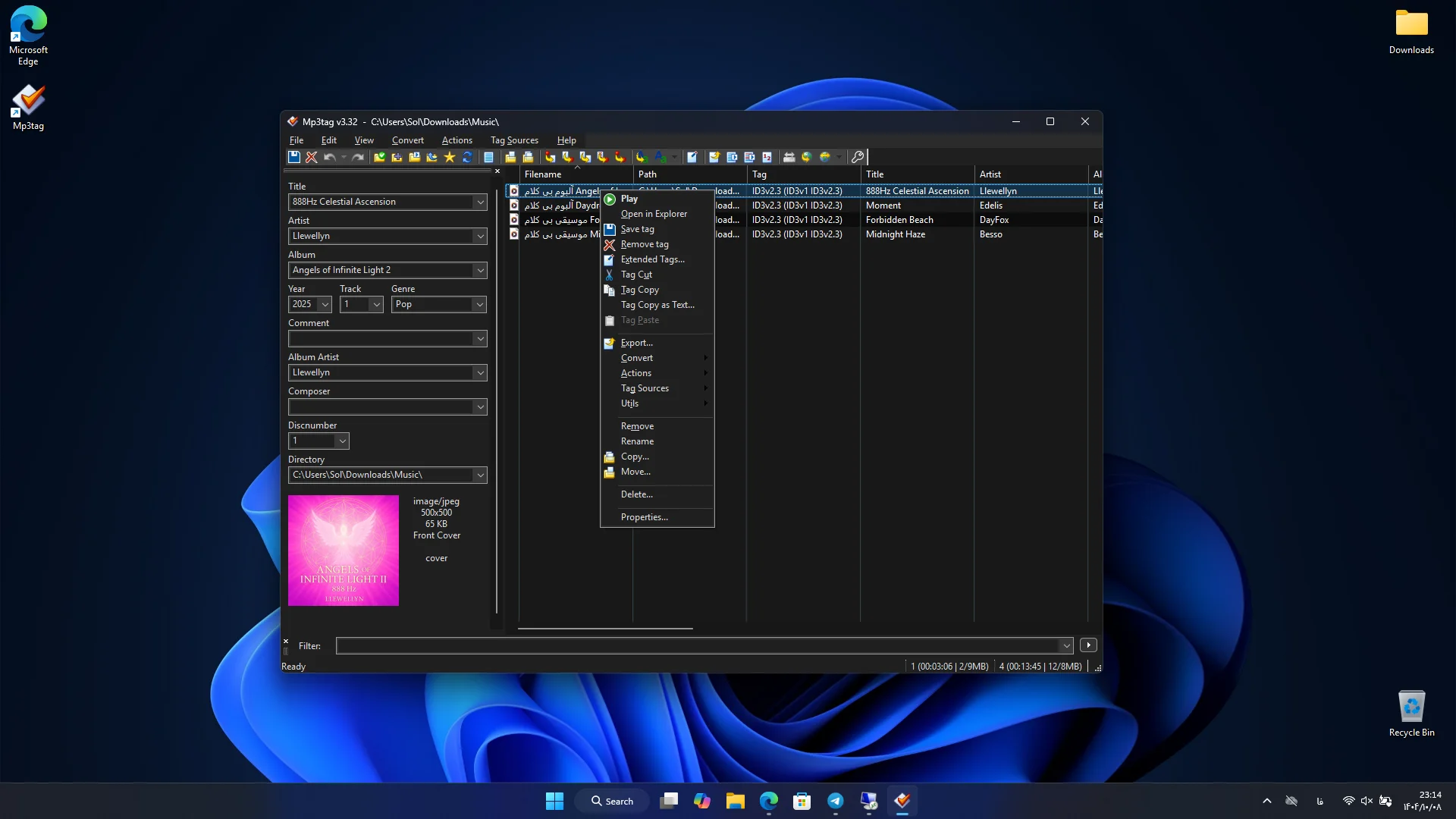Screen dimensions: 1456x819
Task: Click the Extended Tags toolbar icon
Action: click(x=692, y=157)
